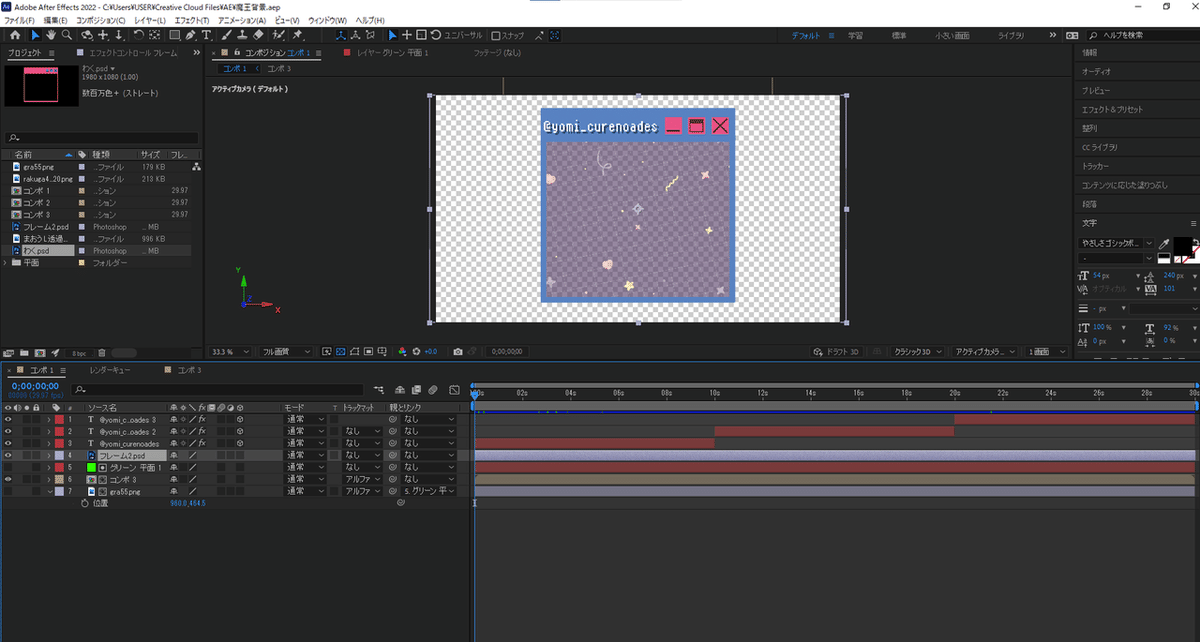Switch to the コンポ 3 timeline tab
The height and width of the screenshot is (642, 1200).
tap(190, 370)
